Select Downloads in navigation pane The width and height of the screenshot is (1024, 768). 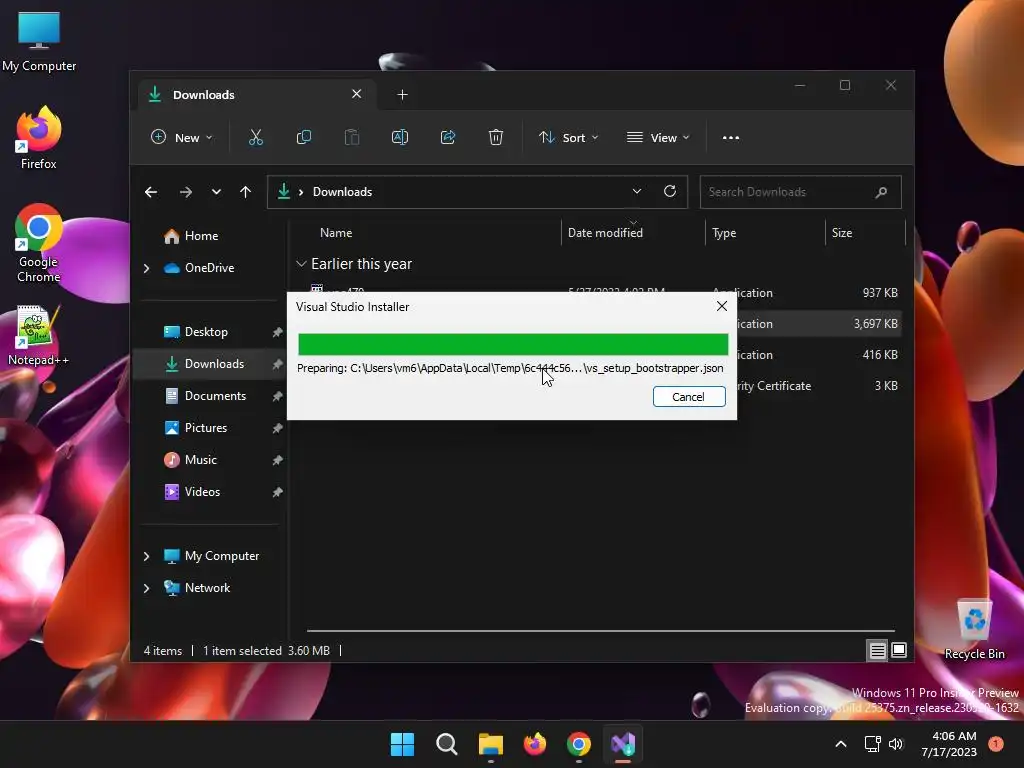click(x=214, y=364)
